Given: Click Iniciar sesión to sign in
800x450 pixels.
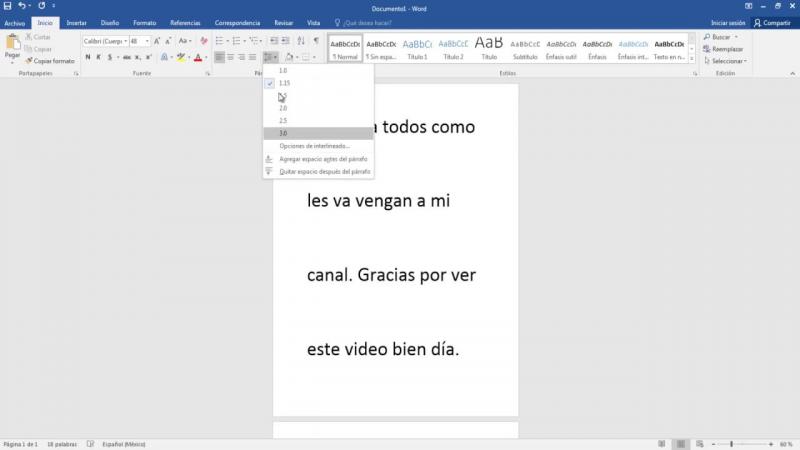Looking at the screenshot, I should (727, 22).
